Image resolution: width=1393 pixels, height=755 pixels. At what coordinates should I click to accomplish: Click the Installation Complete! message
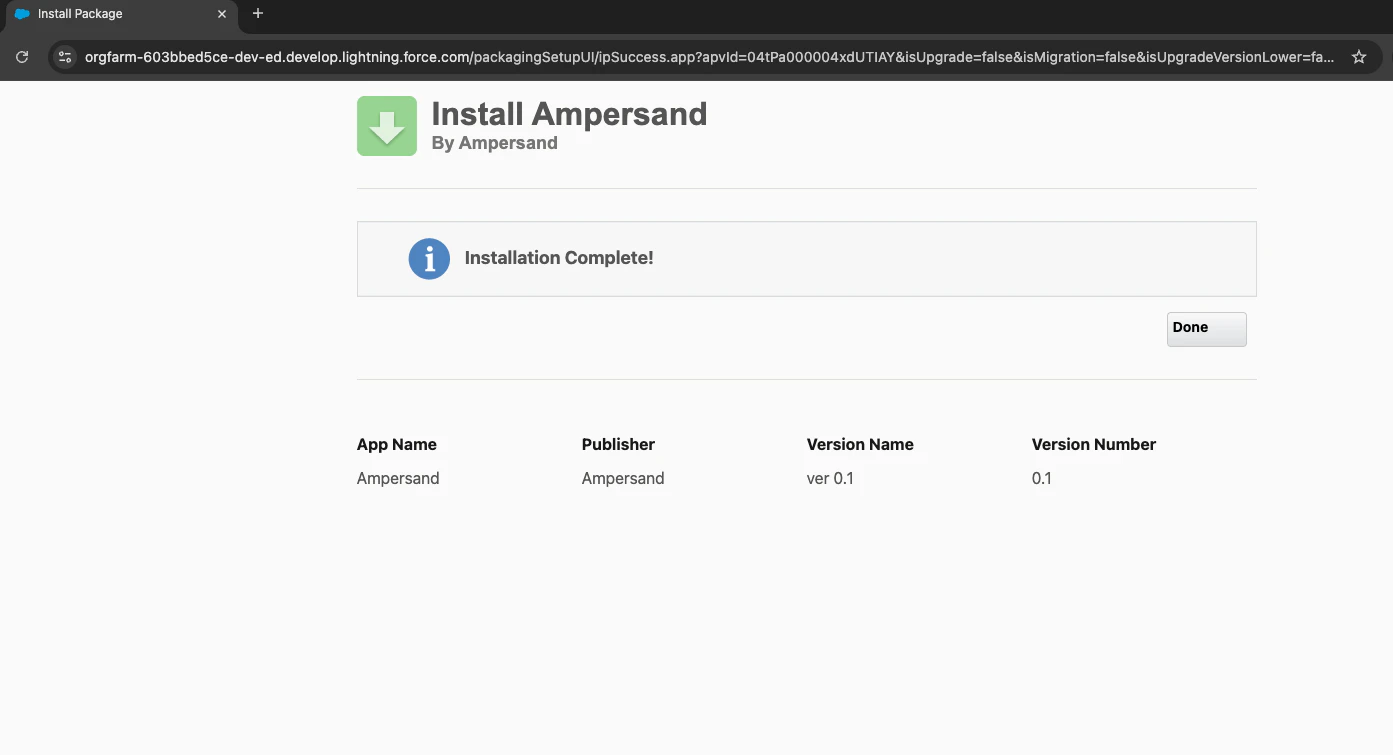(x=559, y=258)
